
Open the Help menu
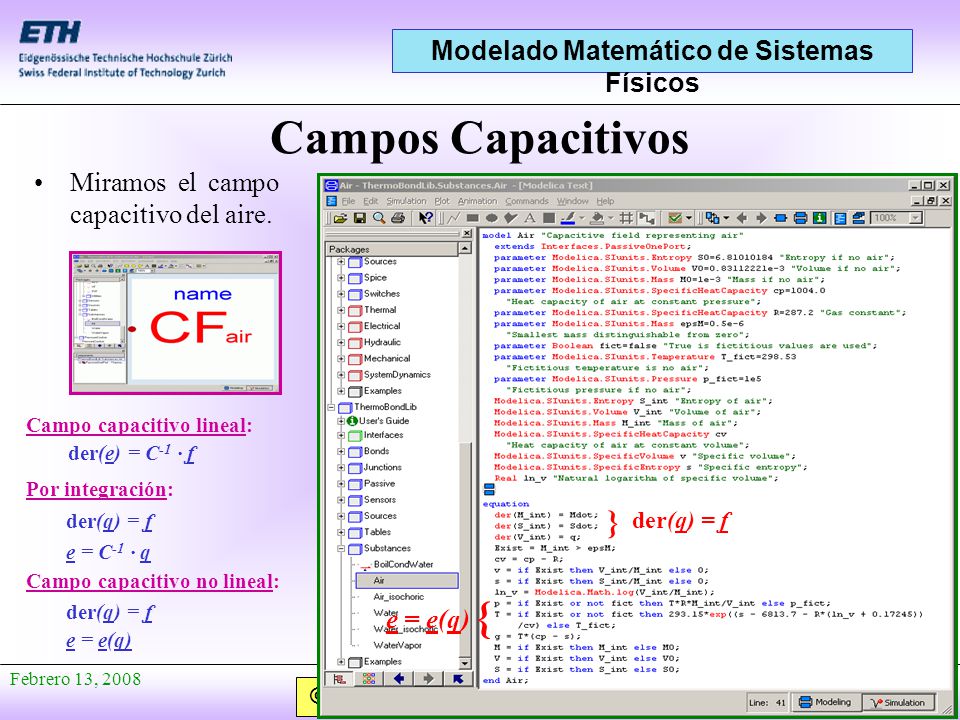pyautogui.click(x=605, y=201)
